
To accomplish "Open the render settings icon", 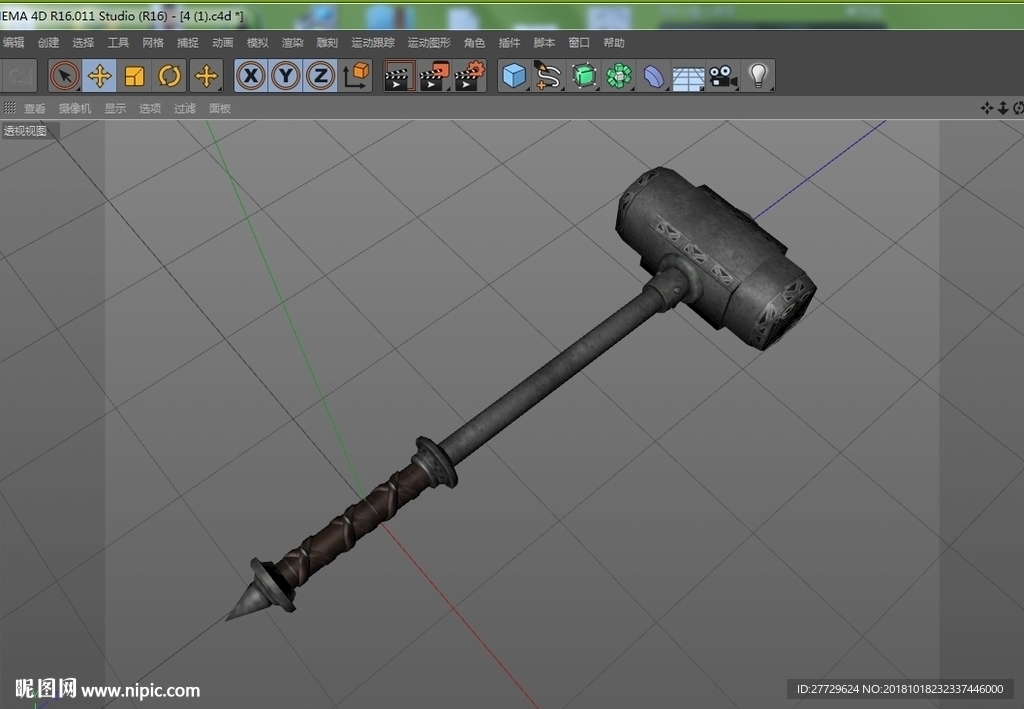I will click(470, 76).
